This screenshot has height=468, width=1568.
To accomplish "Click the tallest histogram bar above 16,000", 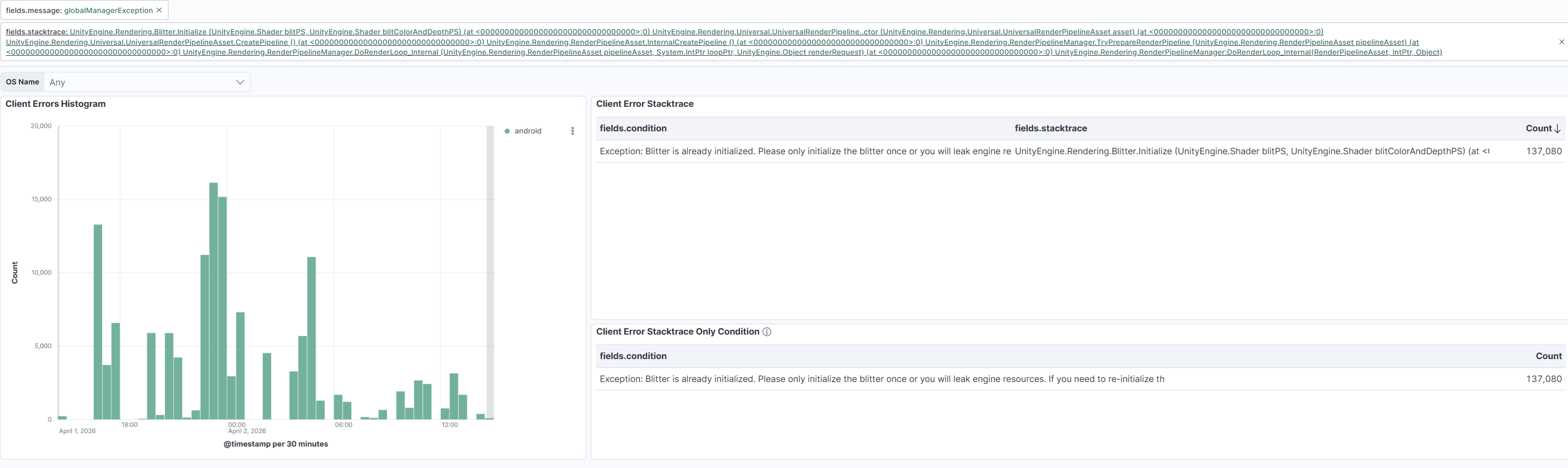I will coord(214,301).
